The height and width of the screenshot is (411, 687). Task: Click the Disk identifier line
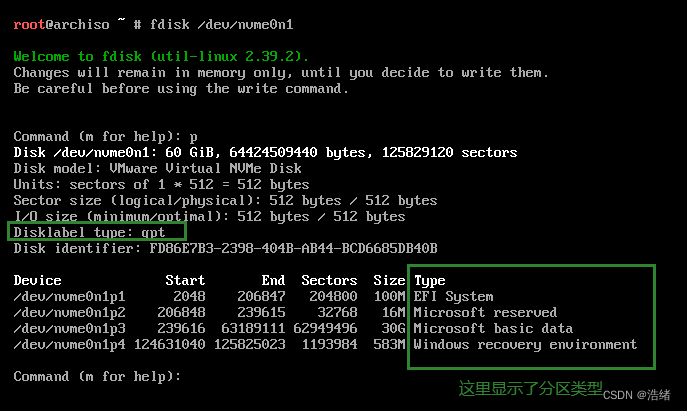coord(226,248)
